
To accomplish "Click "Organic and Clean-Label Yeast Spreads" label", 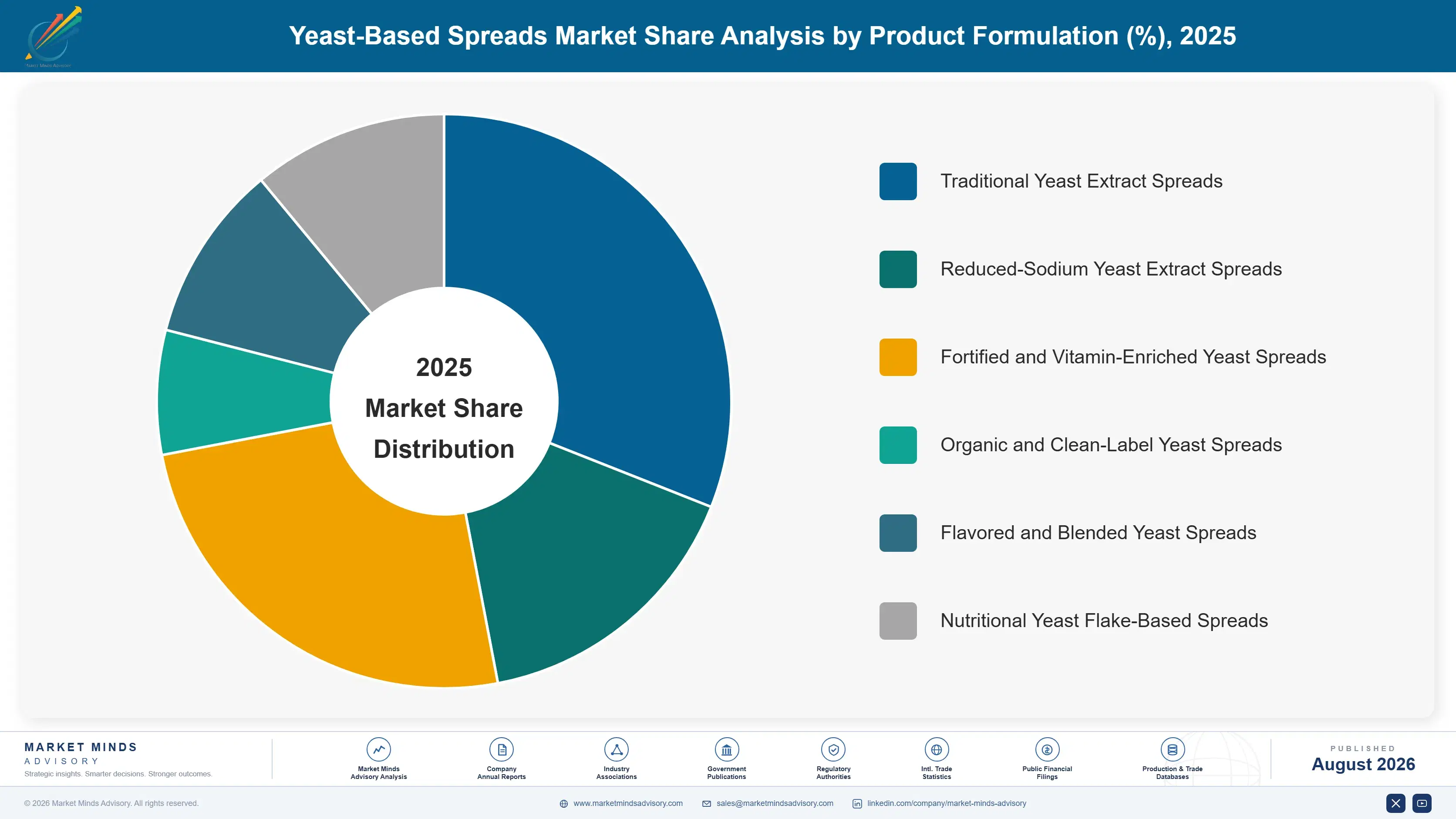I will click(1111, 445).
